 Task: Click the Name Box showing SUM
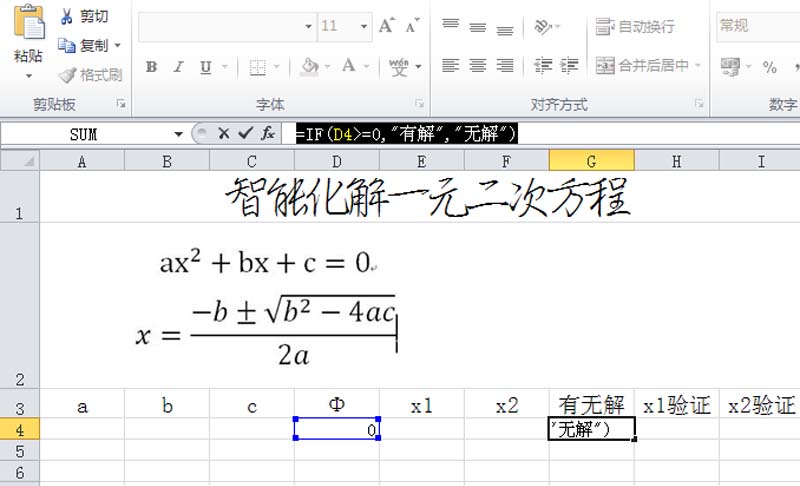pyautogui.click(x=85, y=134)
